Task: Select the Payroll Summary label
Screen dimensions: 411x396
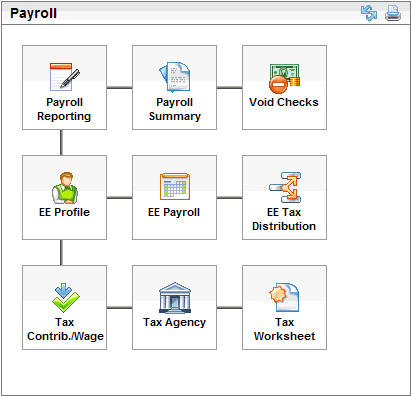Action: [175, 109]
